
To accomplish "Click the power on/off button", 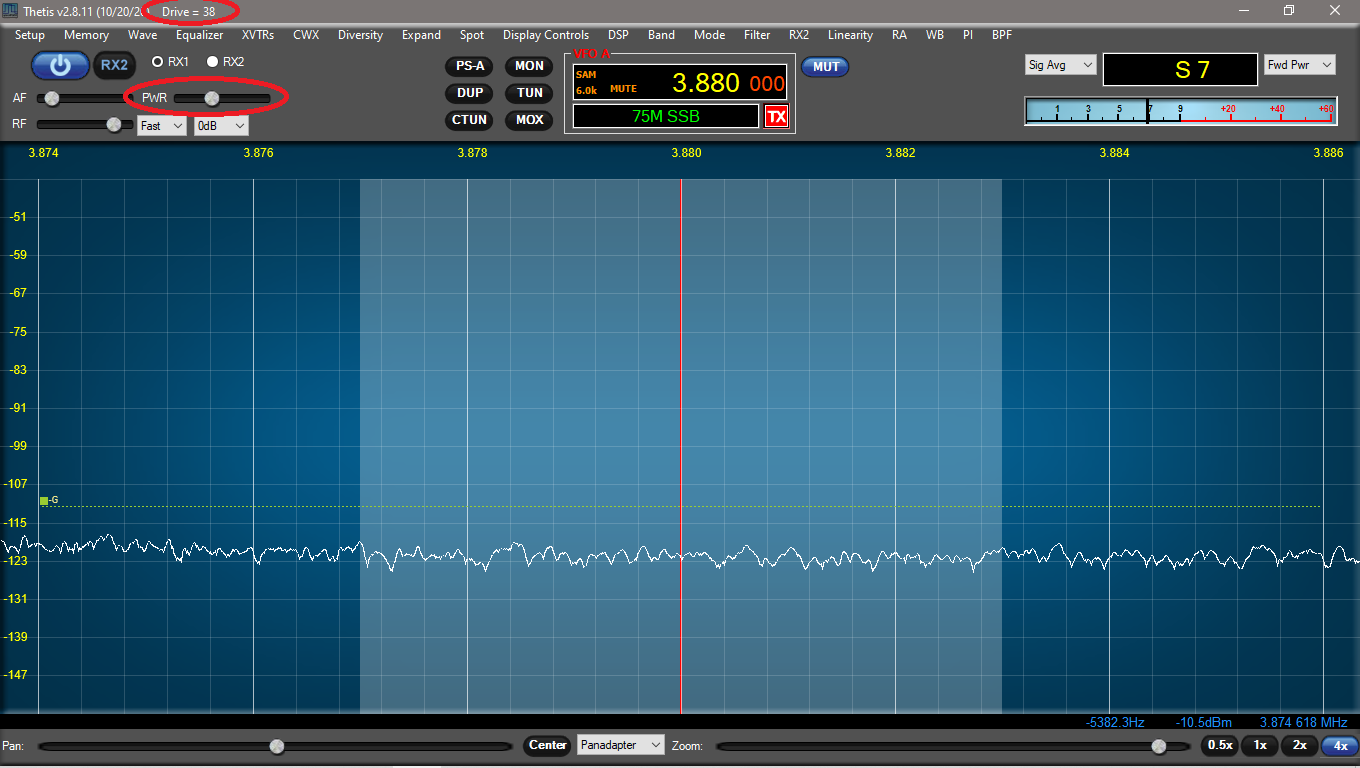I will click(x=60, y=66).
